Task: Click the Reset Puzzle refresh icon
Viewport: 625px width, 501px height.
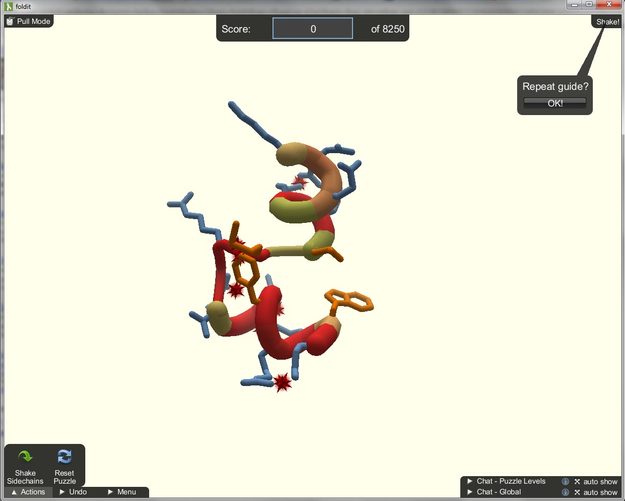Action: [64, 456]
